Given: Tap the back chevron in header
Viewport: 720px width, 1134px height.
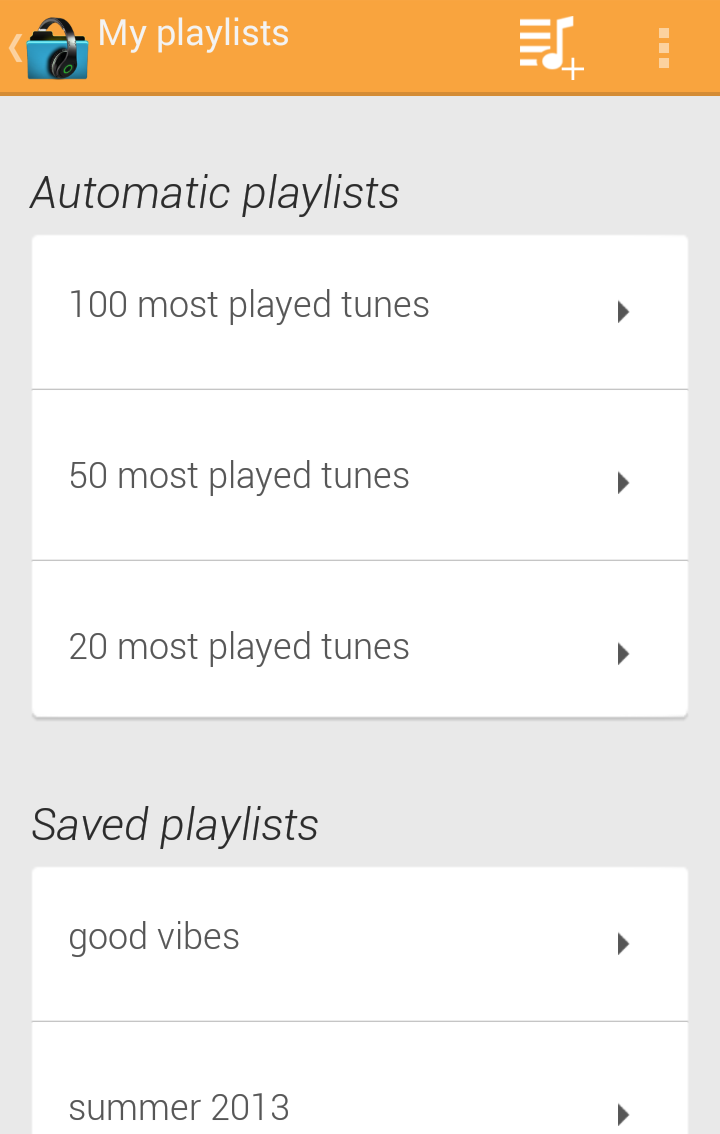Looking at the screenshot, I should [x=14, y=48].
